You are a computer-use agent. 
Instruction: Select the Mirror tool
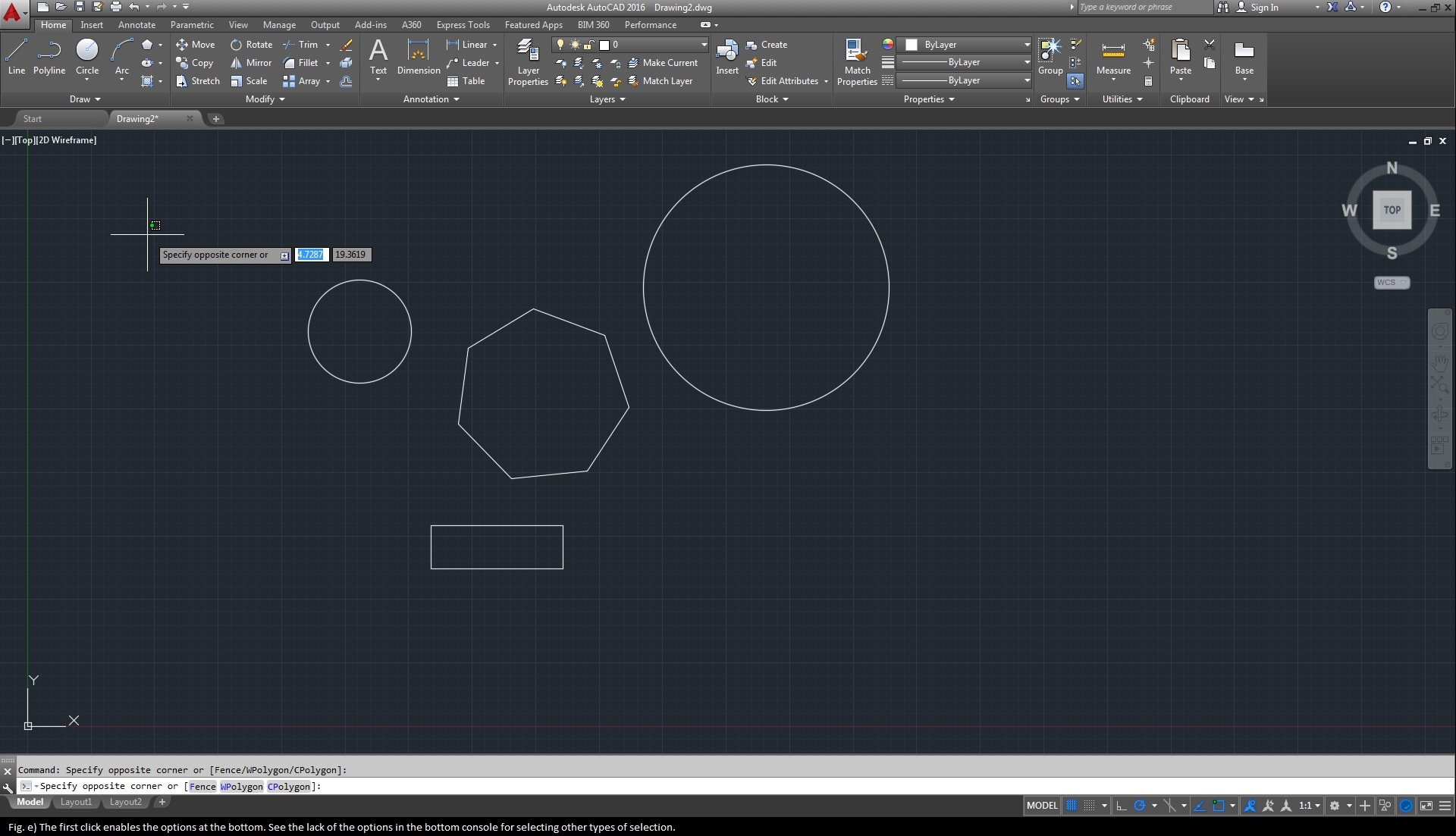click(x=251, y=63)
